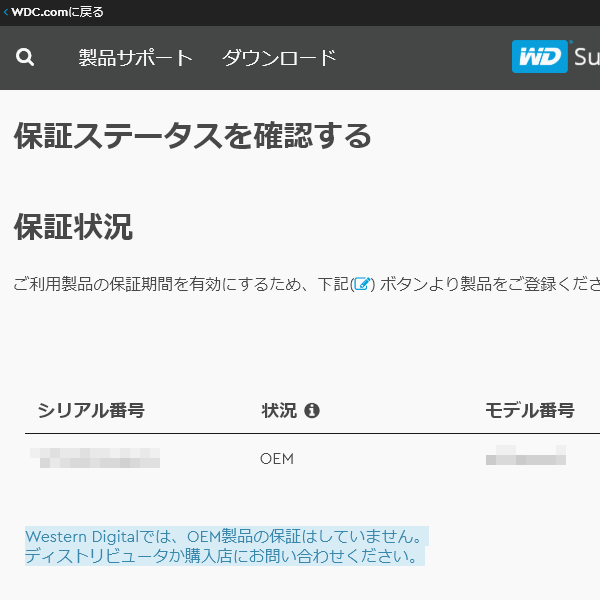600x600 pixels.
Task: Click the back chevron beside WDC.com
Action: click(x=6, y=12)
